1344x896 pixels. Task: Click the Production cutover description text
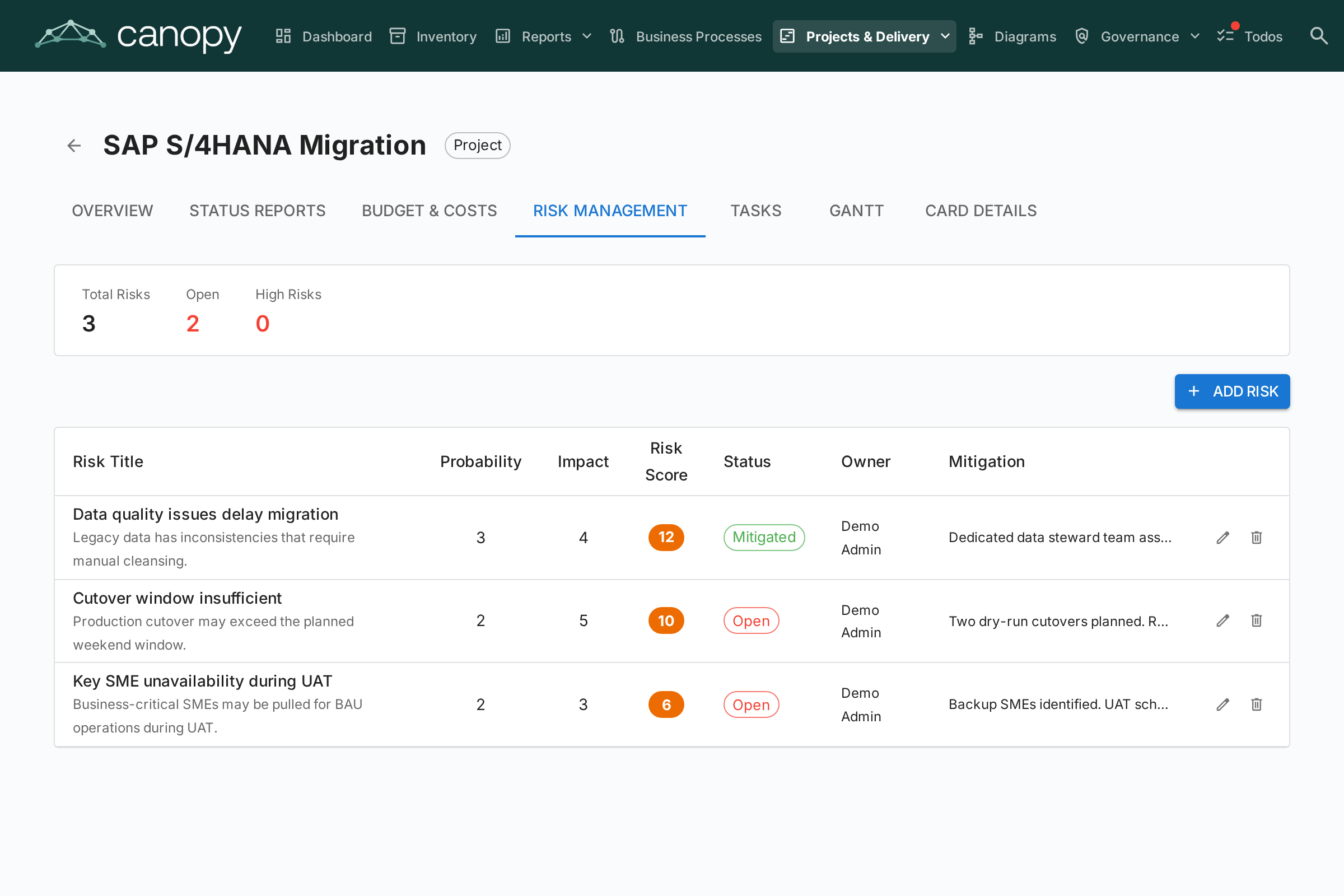coord(213,633)
